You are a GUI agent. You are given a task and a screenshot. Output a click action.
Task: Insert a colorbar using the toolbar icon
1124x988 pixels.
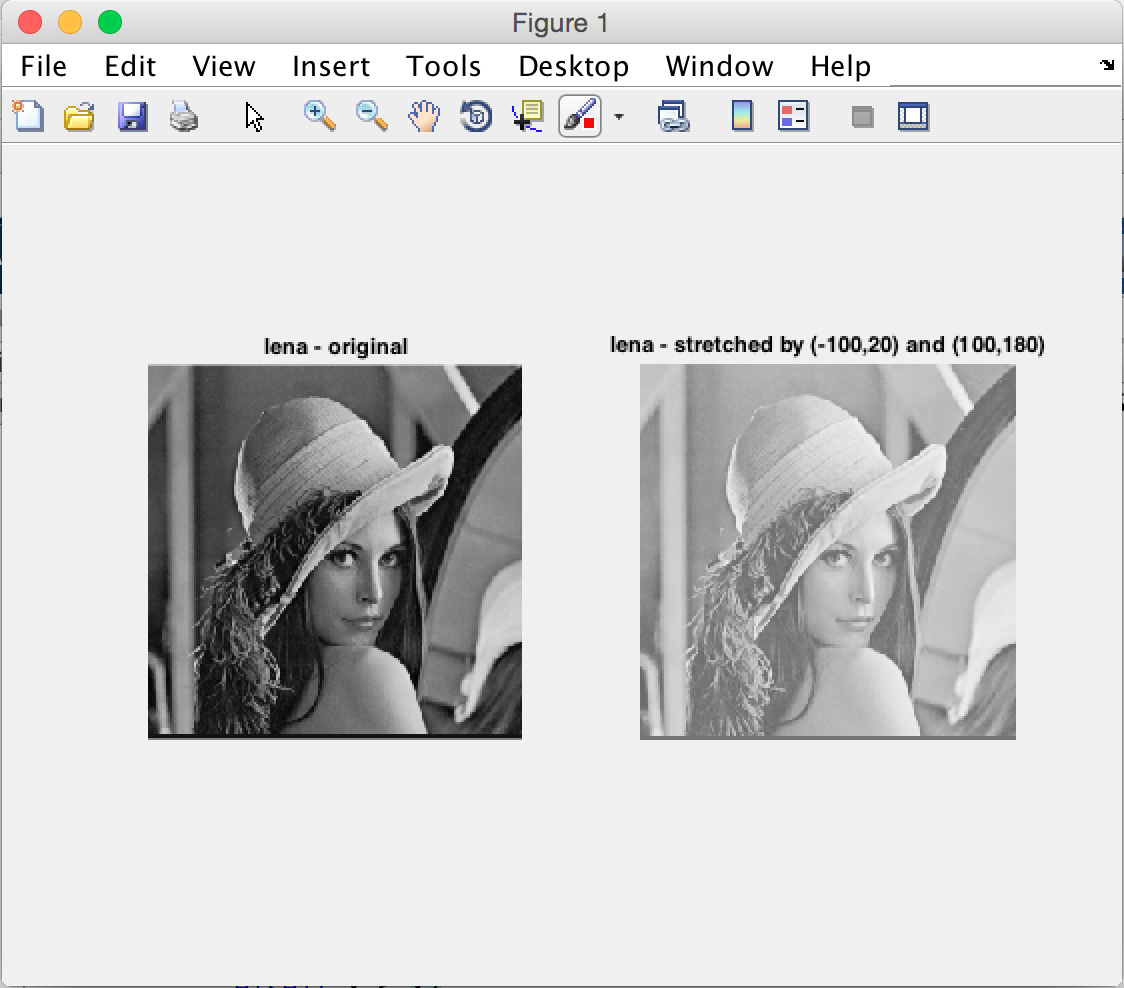pos(742,116)
